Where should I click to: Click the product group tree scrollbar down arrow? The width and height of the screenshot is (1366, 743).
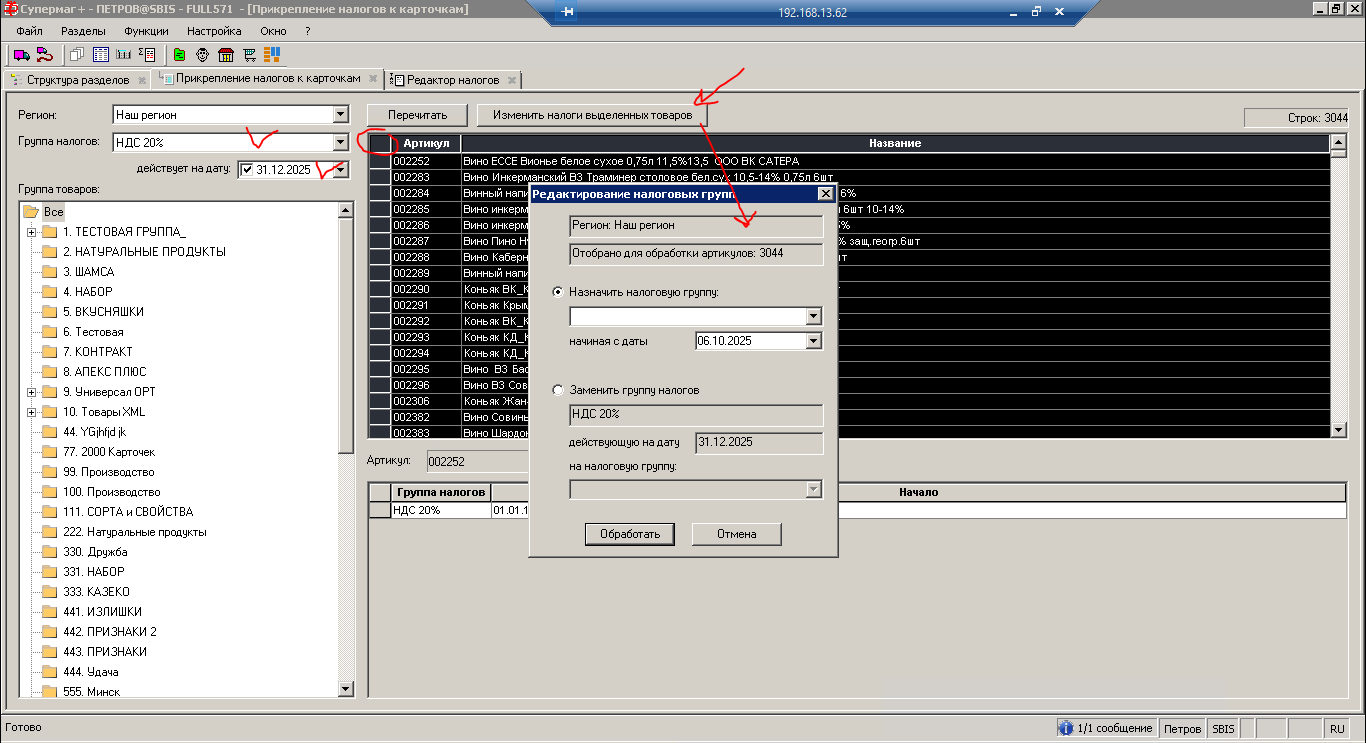point(346,689)
